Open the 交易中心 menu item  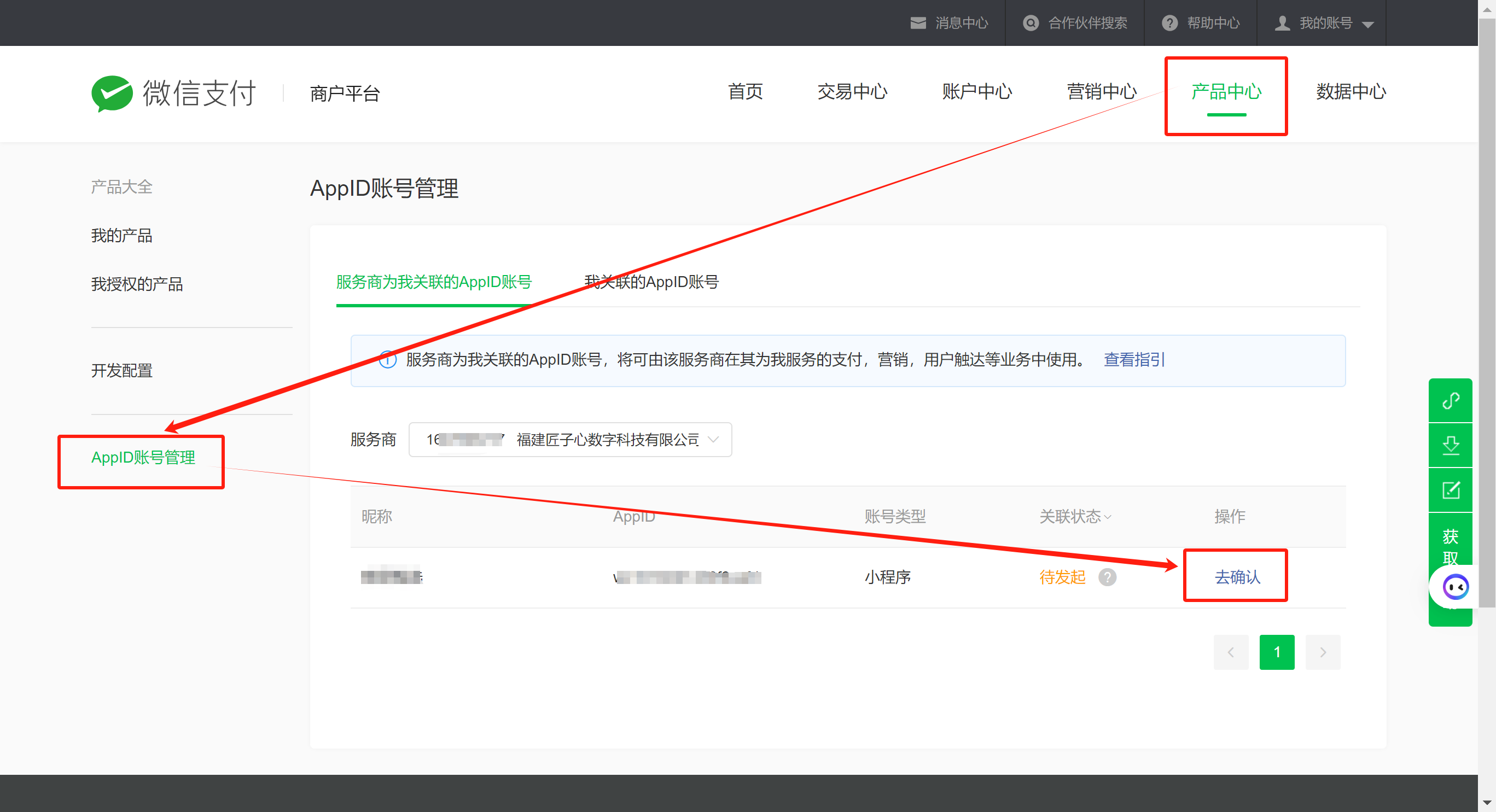pos(852,92)
